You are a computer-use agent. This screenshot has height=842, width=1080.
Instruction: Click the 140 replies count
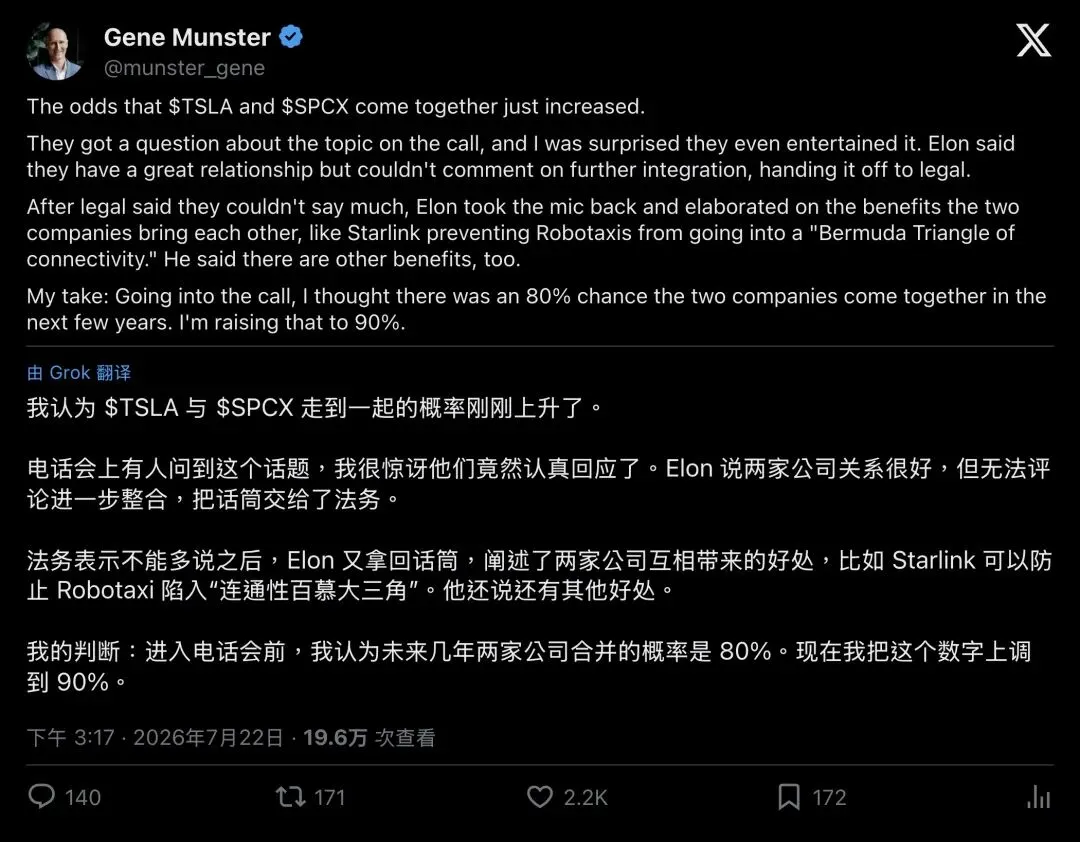click(x=83, y=797)
